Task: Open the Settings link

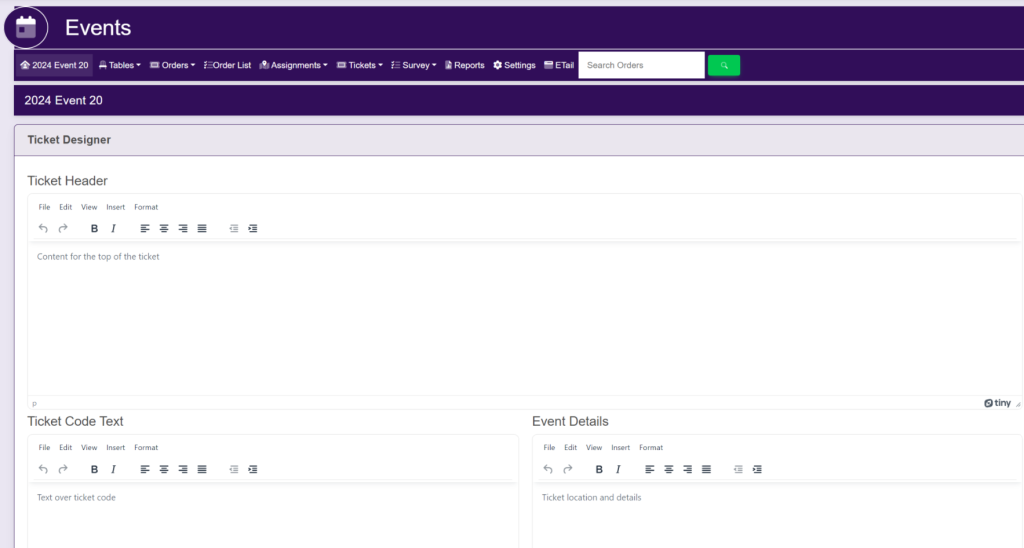Action: point(514,65)
